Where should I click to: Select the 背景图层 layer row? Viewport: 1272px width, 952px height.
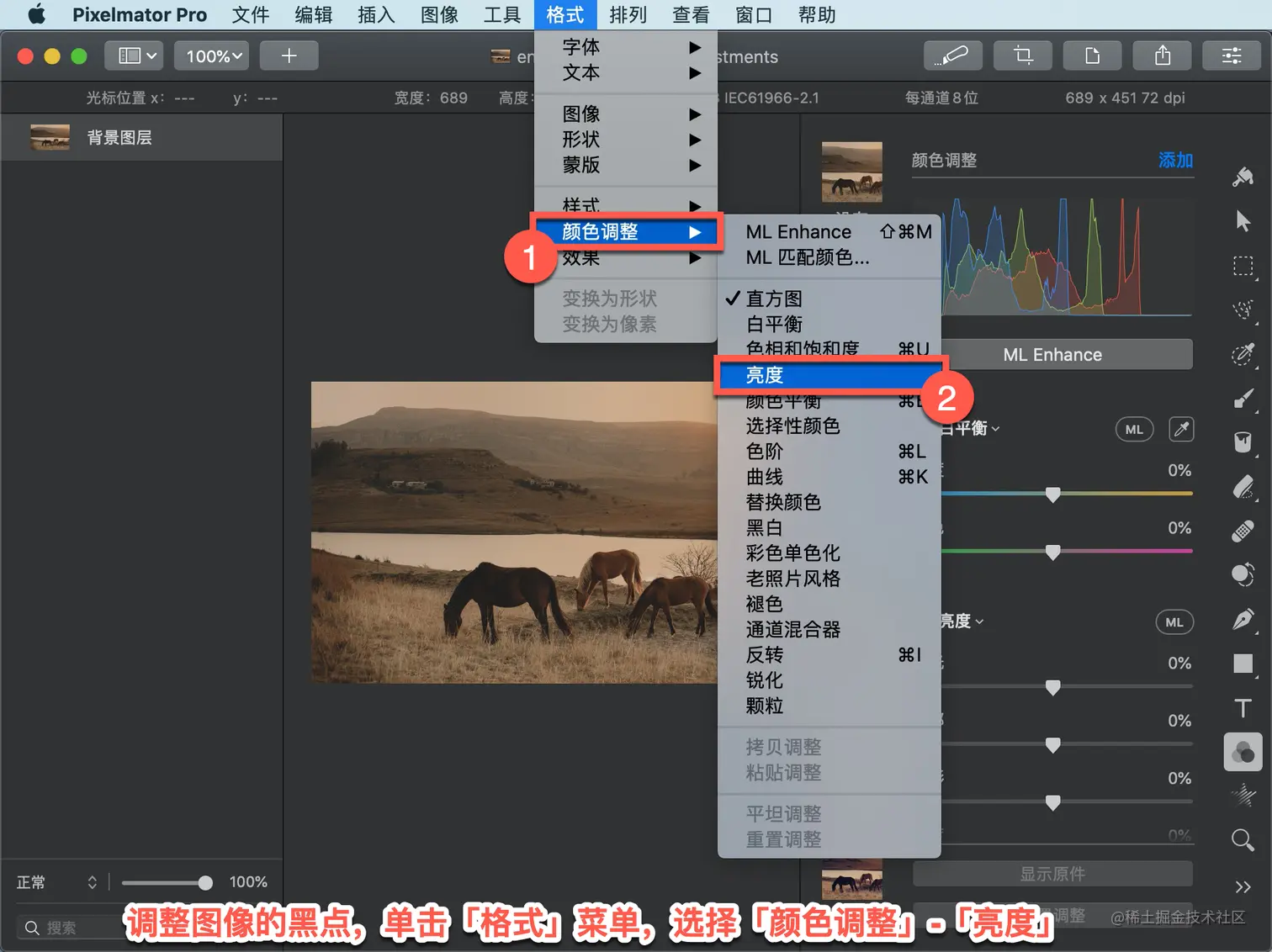(x=141, y=137)
